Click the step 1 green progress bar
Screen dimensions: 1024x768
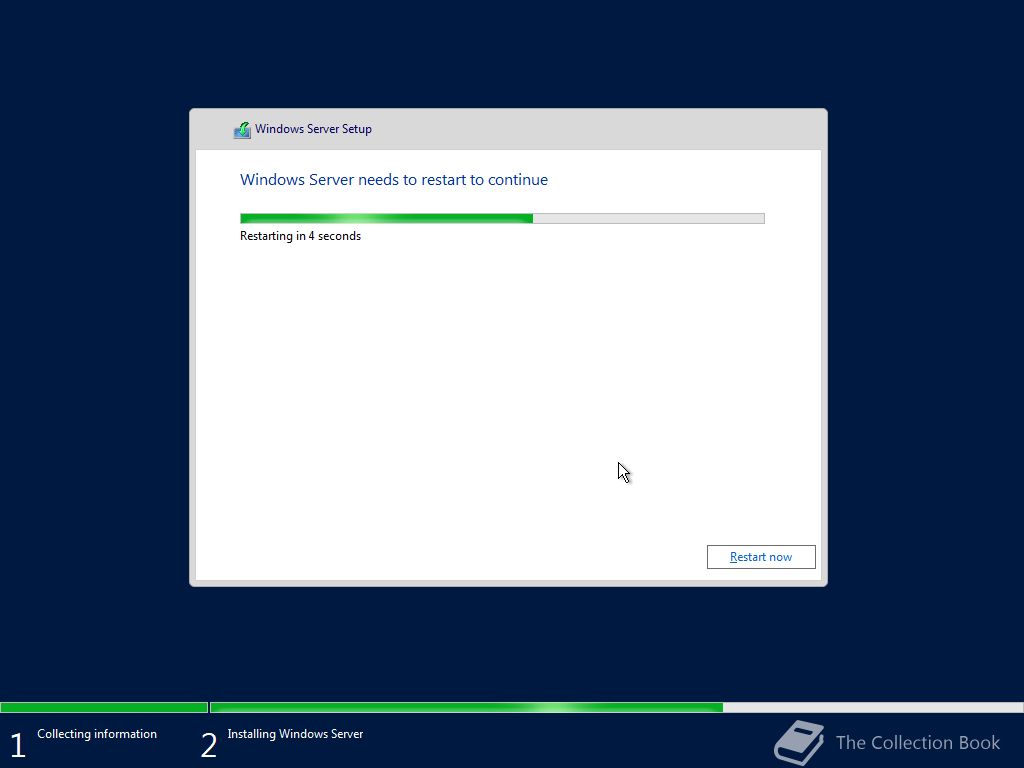point(104,707)
